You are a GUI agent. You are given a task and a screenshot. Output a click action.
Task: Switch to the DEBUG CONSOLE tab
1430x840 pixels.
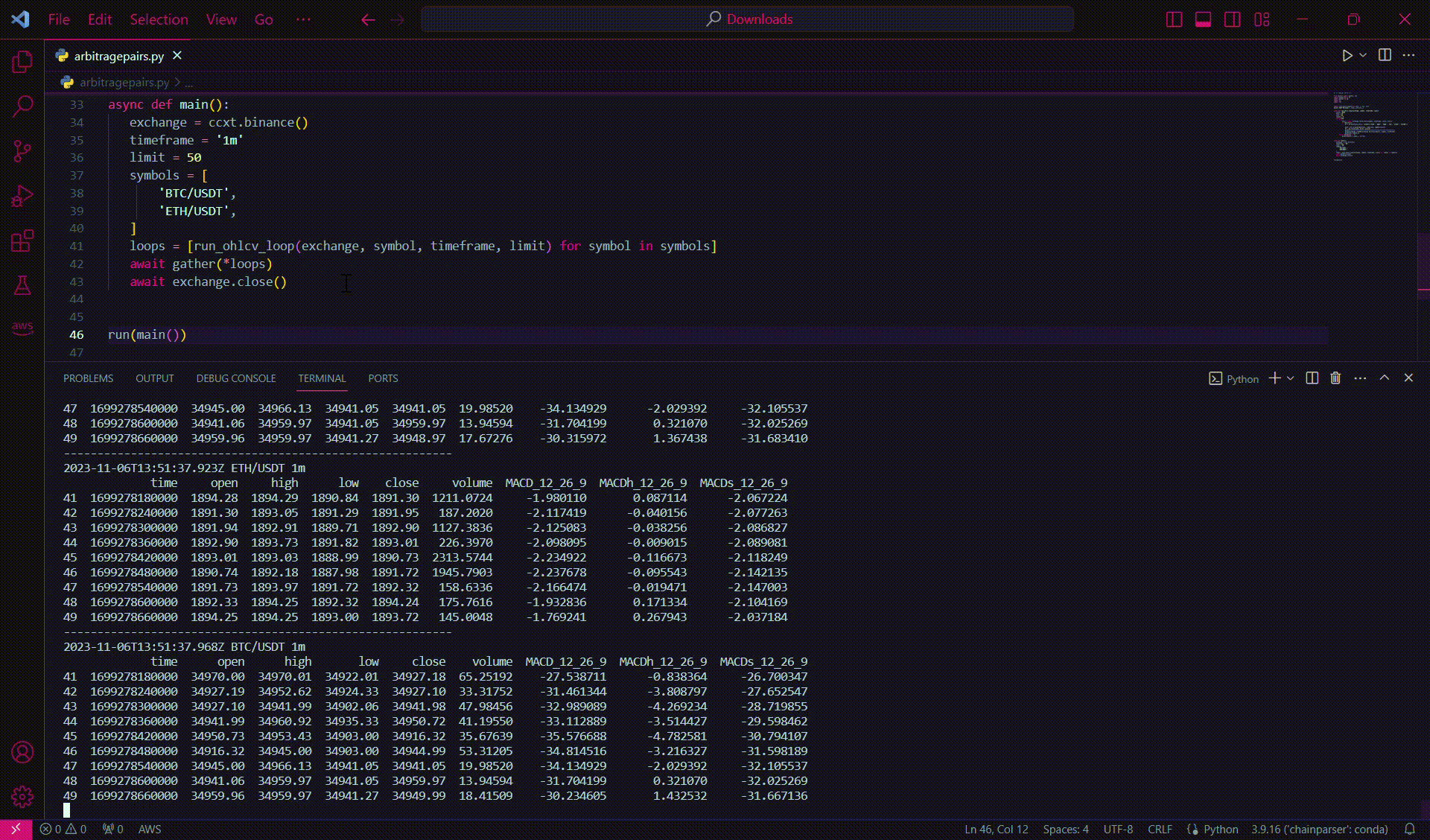[x=236, y=378]
